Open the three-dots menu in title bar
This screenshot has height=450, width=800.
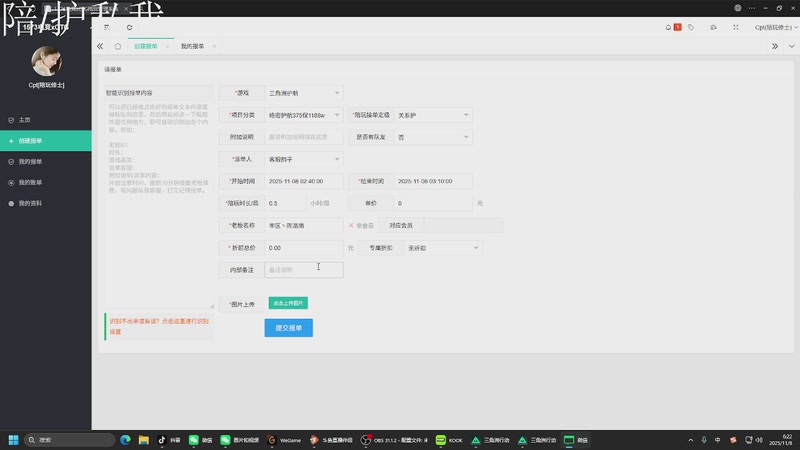(x=752, y=8)
